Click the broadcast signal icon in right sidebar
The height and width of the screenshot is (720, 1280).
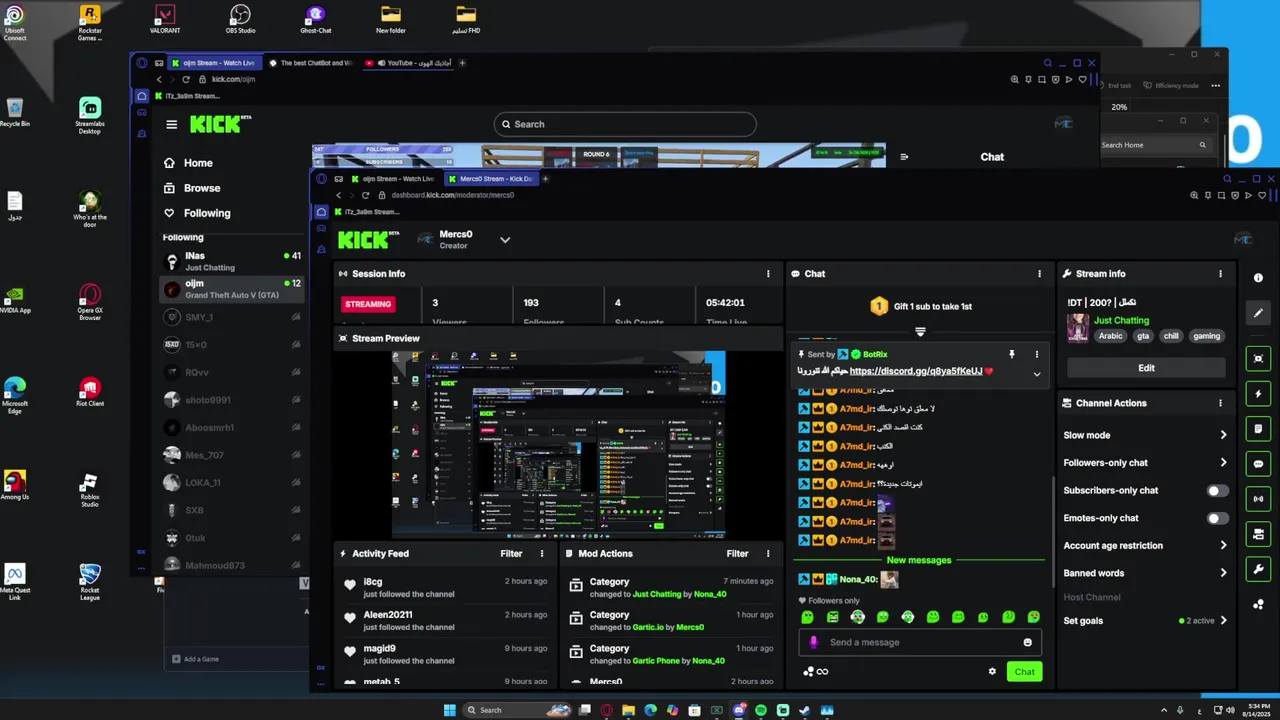(x=1258, y=499)
